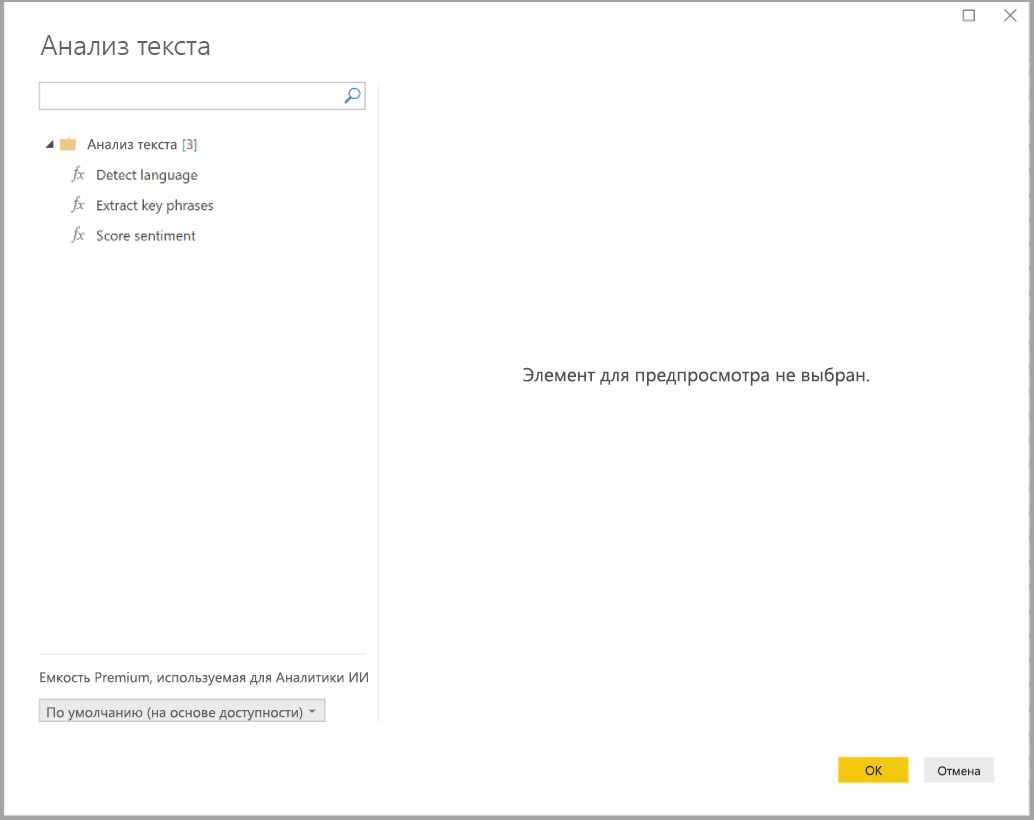Collapse the Анализ текста tree folder
Screen dimensions: 1034x820
click(x=49, y=144)
